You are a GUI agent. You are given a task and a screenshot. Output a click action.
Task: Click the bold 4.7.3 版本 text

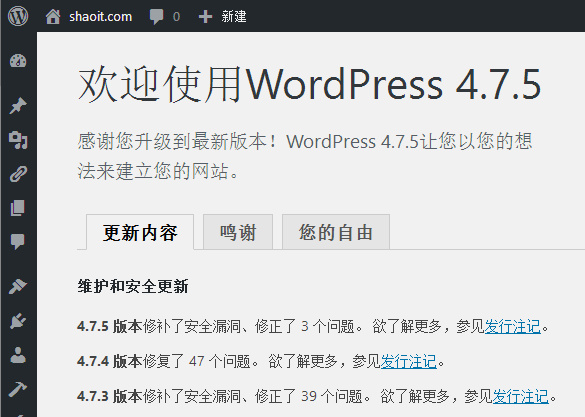point(110,396)
